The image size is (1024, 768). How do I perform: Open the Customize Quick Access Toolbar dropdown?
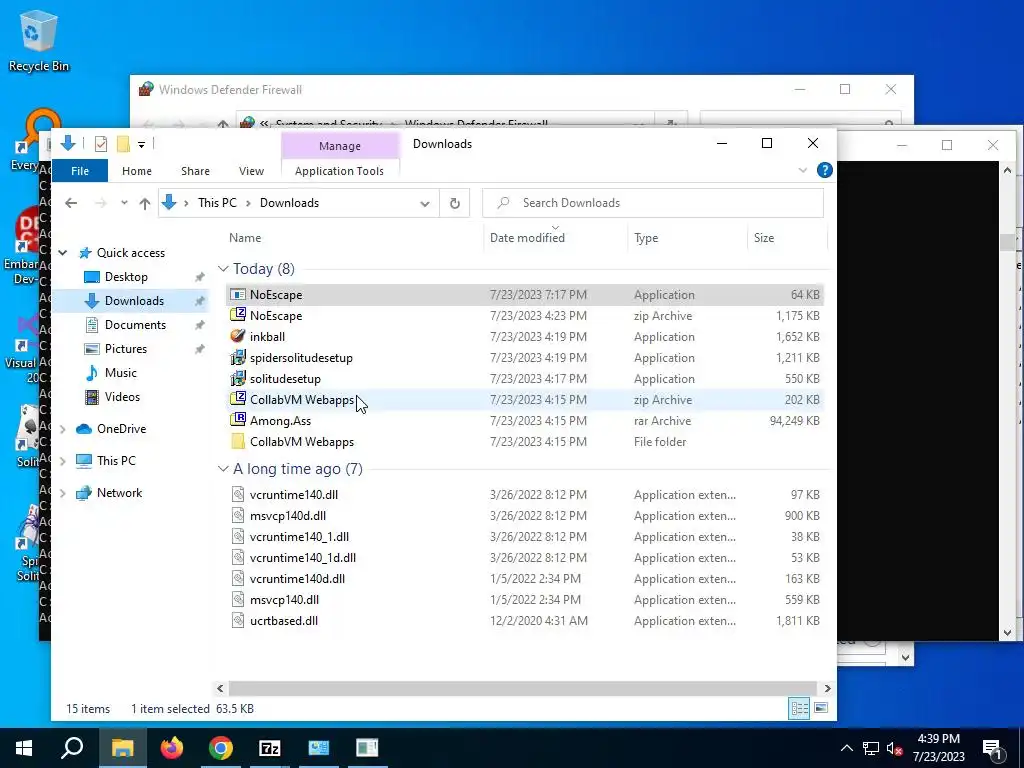[x=141, y=144]
